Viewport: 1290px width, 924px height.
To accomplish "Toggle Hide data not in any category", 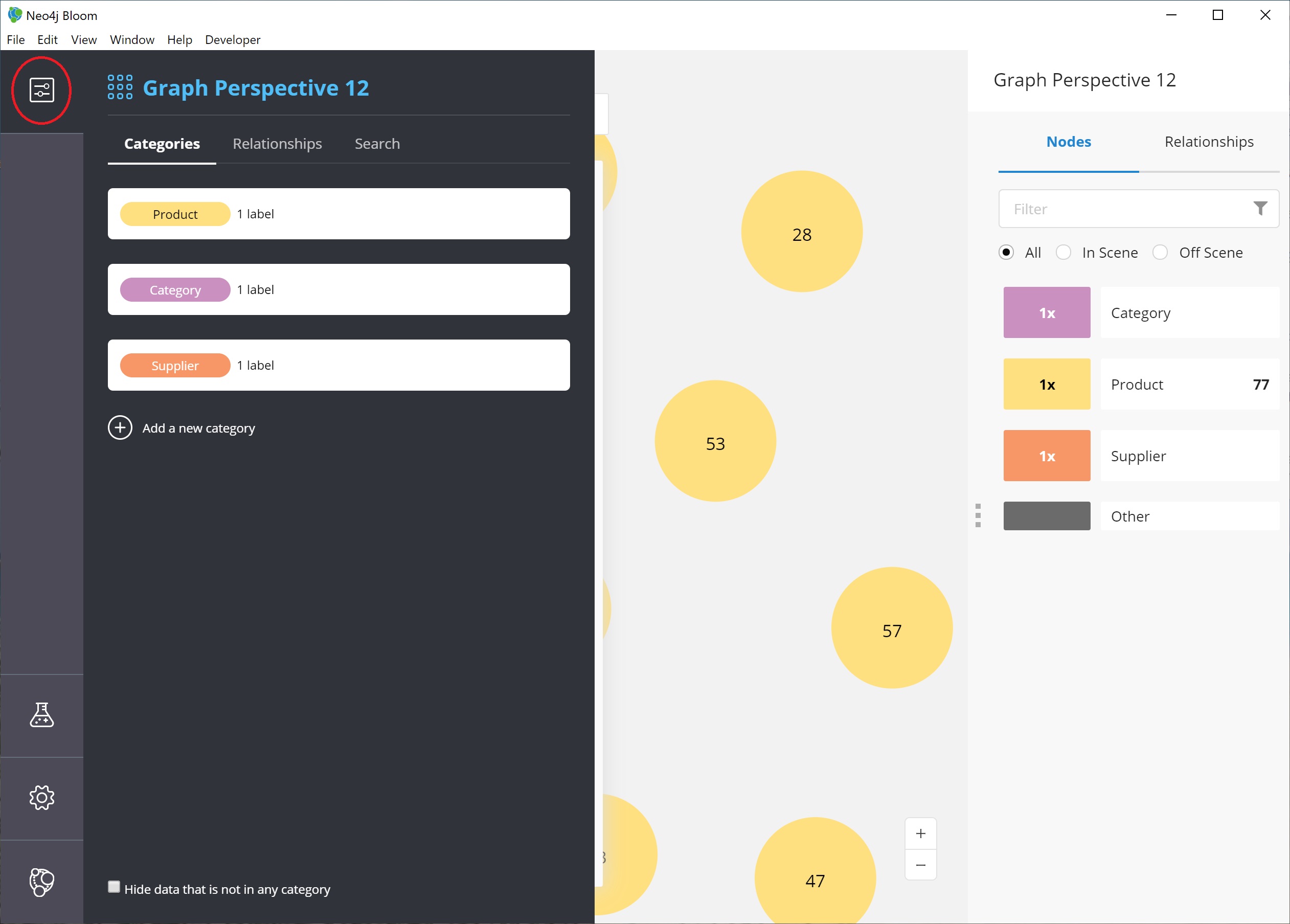I will (114, 887).
